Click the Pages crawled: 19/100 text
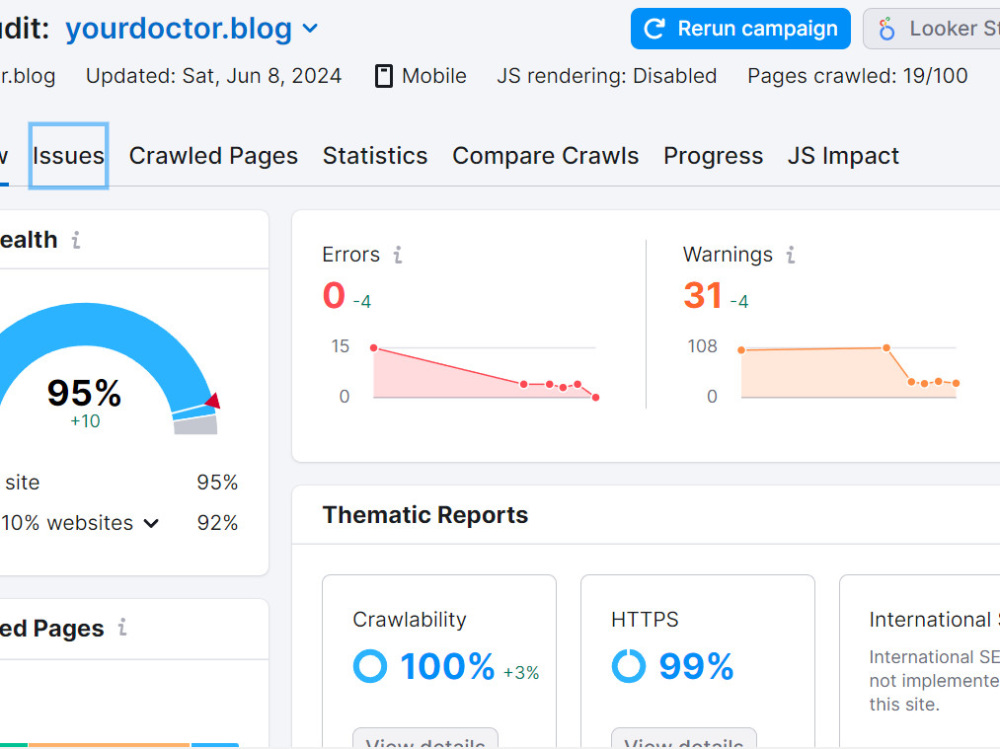This screenshot has width=1000, height=749. pos(857,76)
